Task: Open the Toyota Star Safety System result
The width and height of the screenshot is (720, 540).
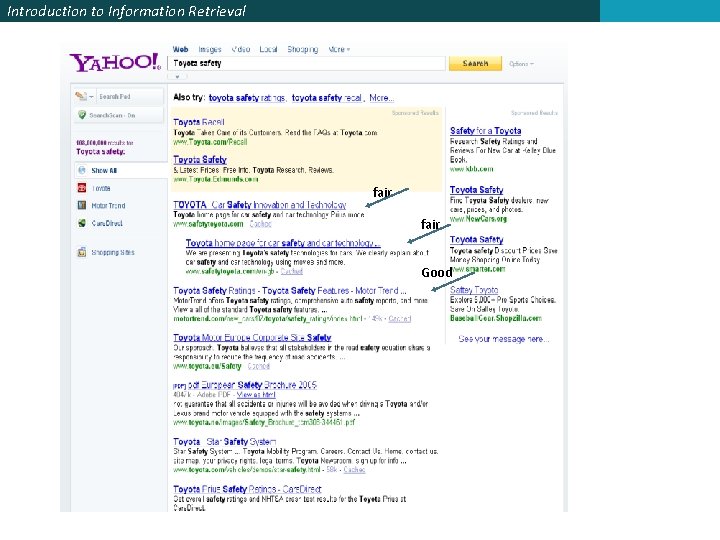Action: coord(225,442)
